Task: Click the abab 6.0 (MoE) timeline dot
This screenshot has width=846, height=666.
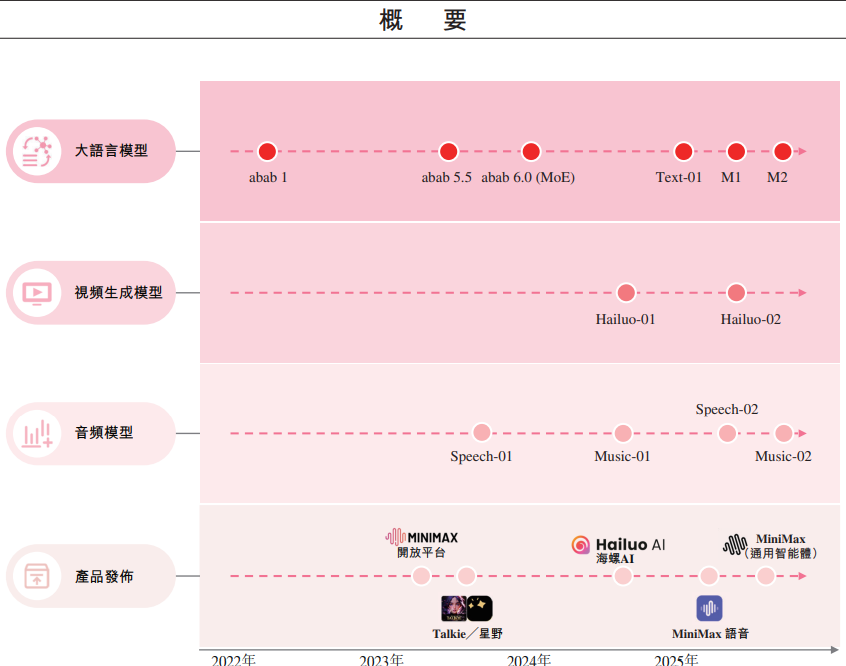Action: pos(531,152)
